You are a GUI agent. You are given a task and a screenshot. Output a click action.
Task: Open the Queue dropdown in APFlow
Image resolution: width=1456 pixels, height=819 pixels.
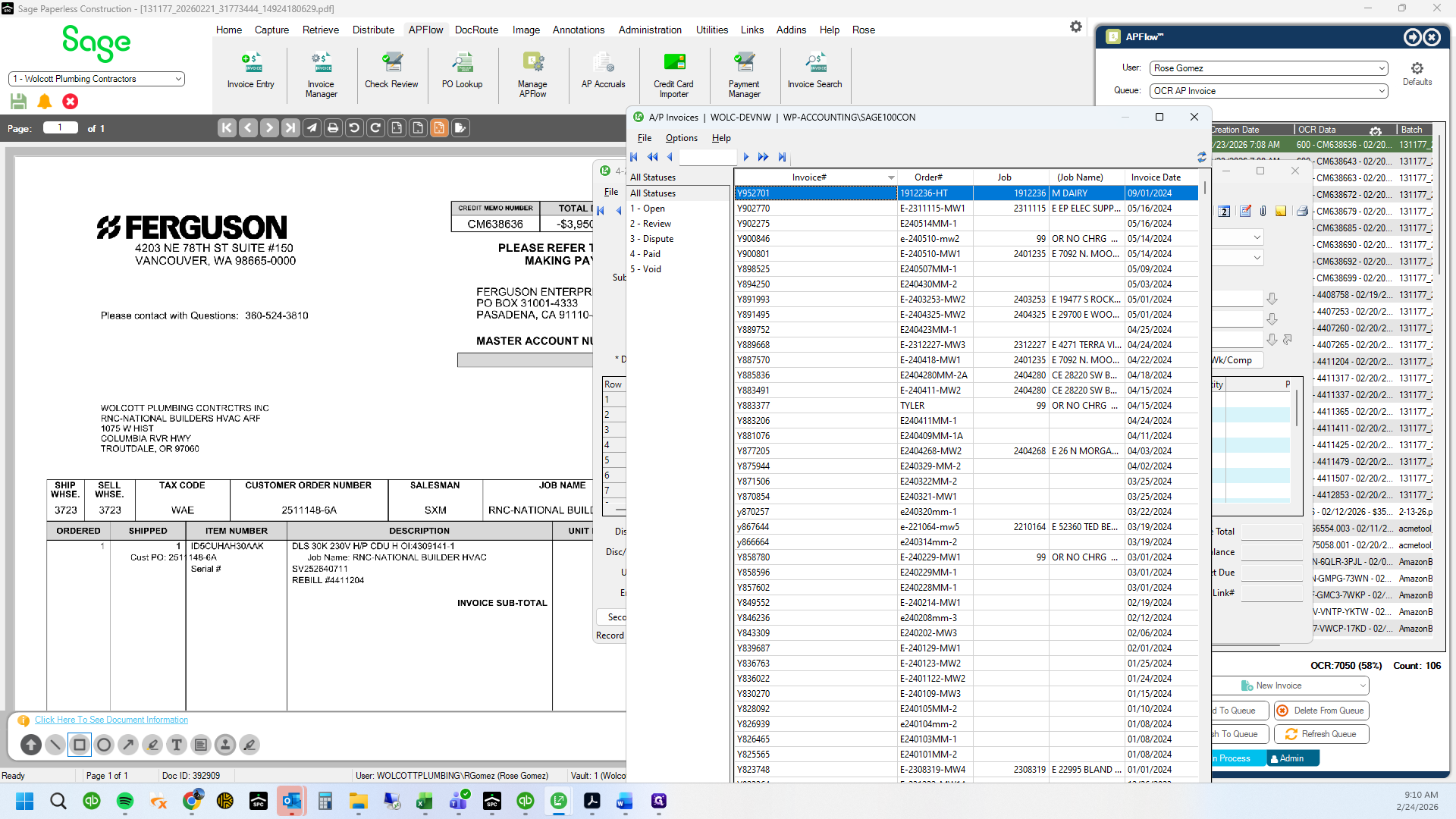click(x=1269, y=91)
